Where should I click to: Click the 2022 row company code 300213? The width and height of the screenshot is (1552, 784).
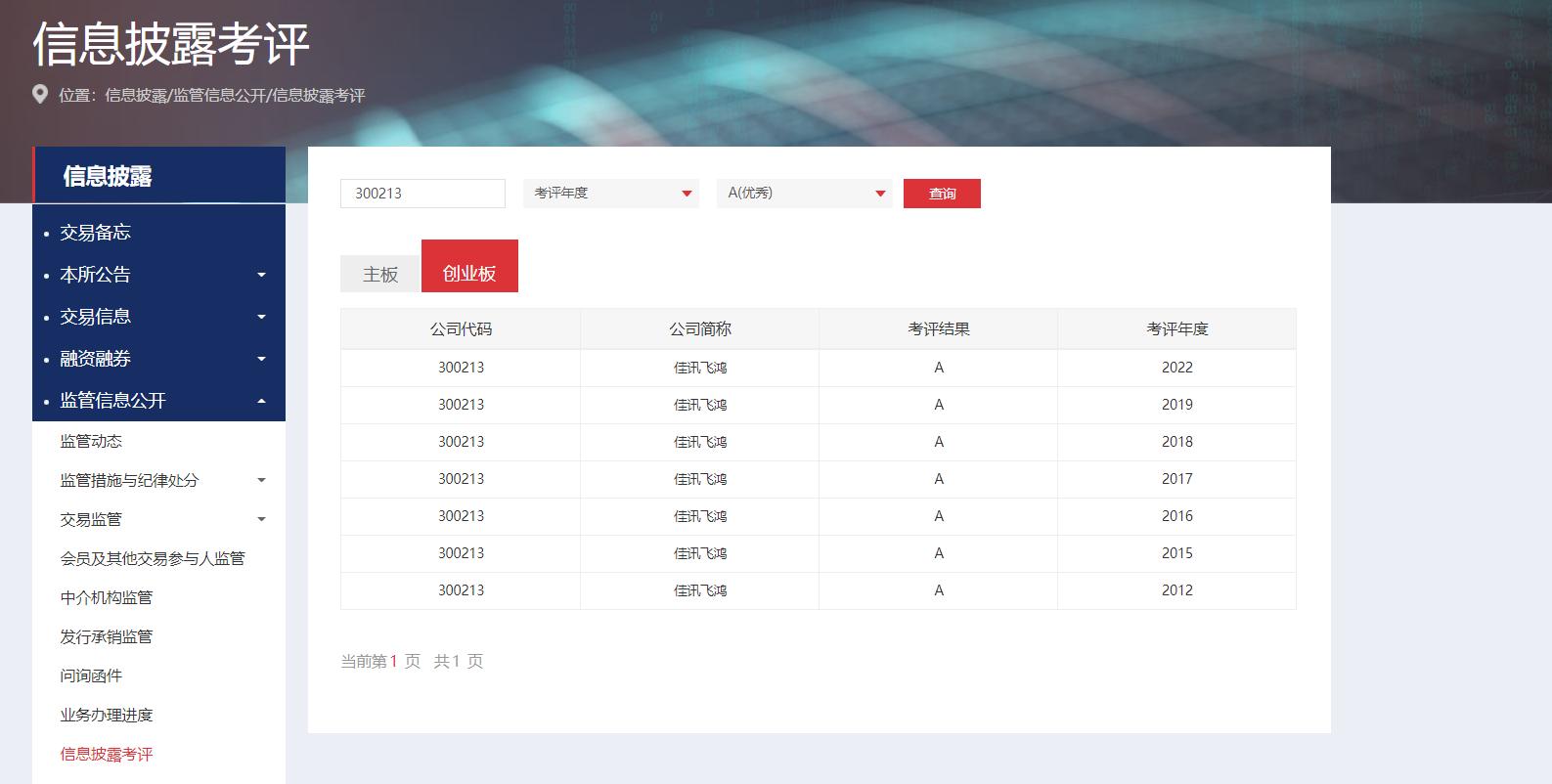[x=461, y=369]
